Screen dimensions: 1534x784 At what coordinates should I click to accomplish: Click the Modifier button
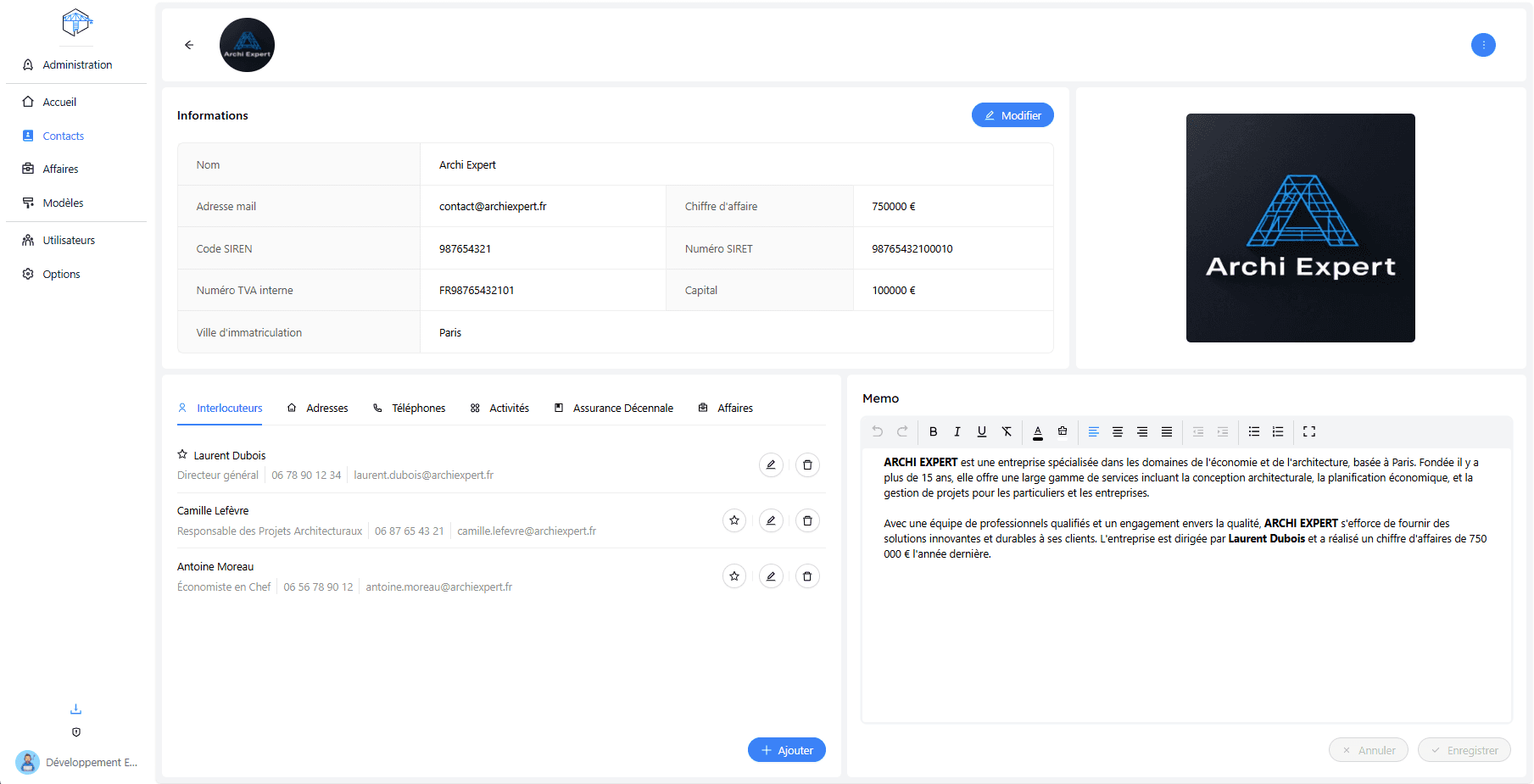click(1012, 115)
